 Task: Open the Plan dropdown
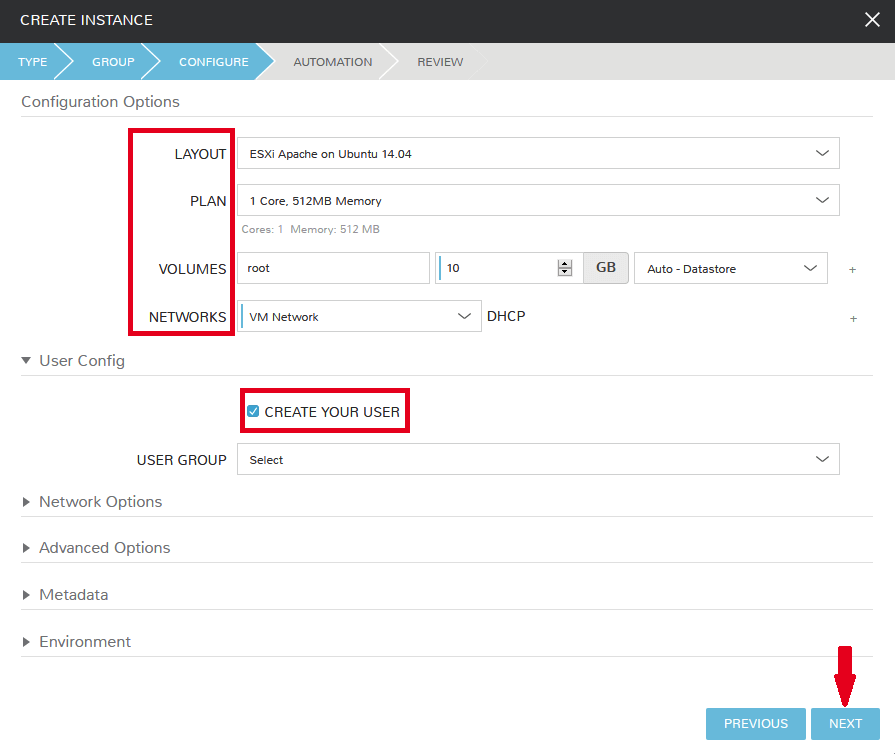point(538,201)
